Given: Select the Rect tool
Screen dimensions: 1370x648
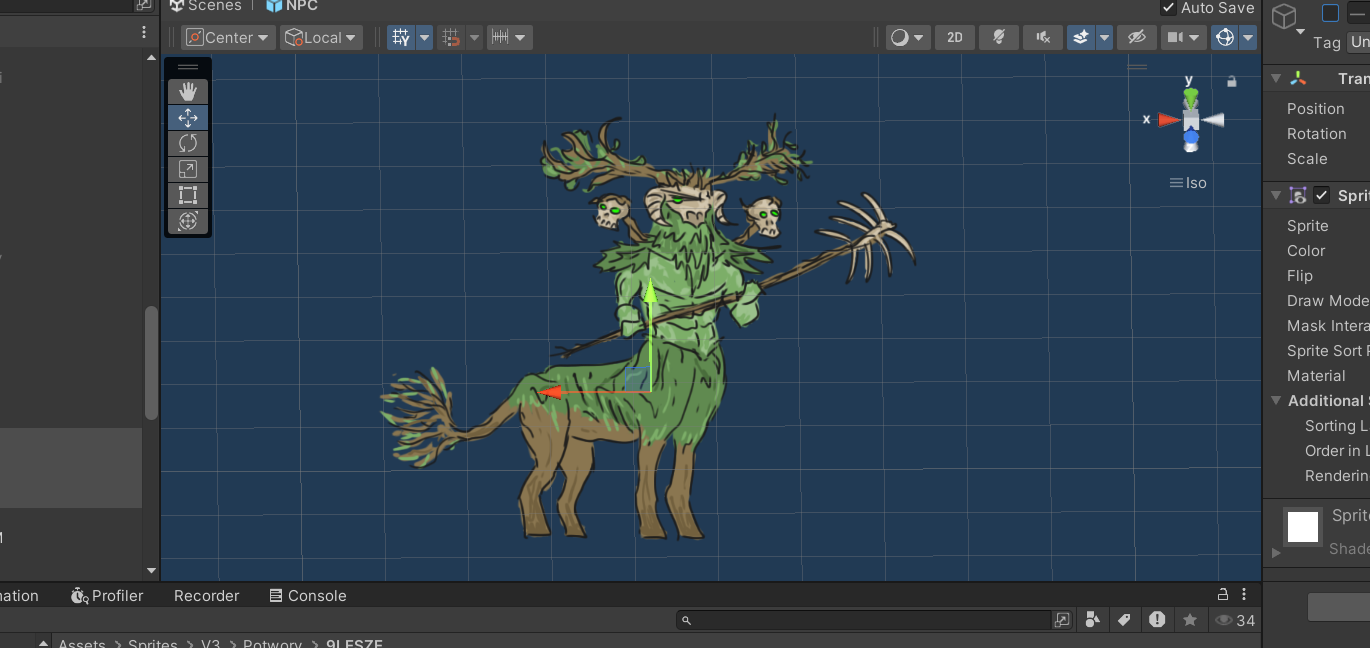Looking at the screenshot, I should tap(188, 195).
